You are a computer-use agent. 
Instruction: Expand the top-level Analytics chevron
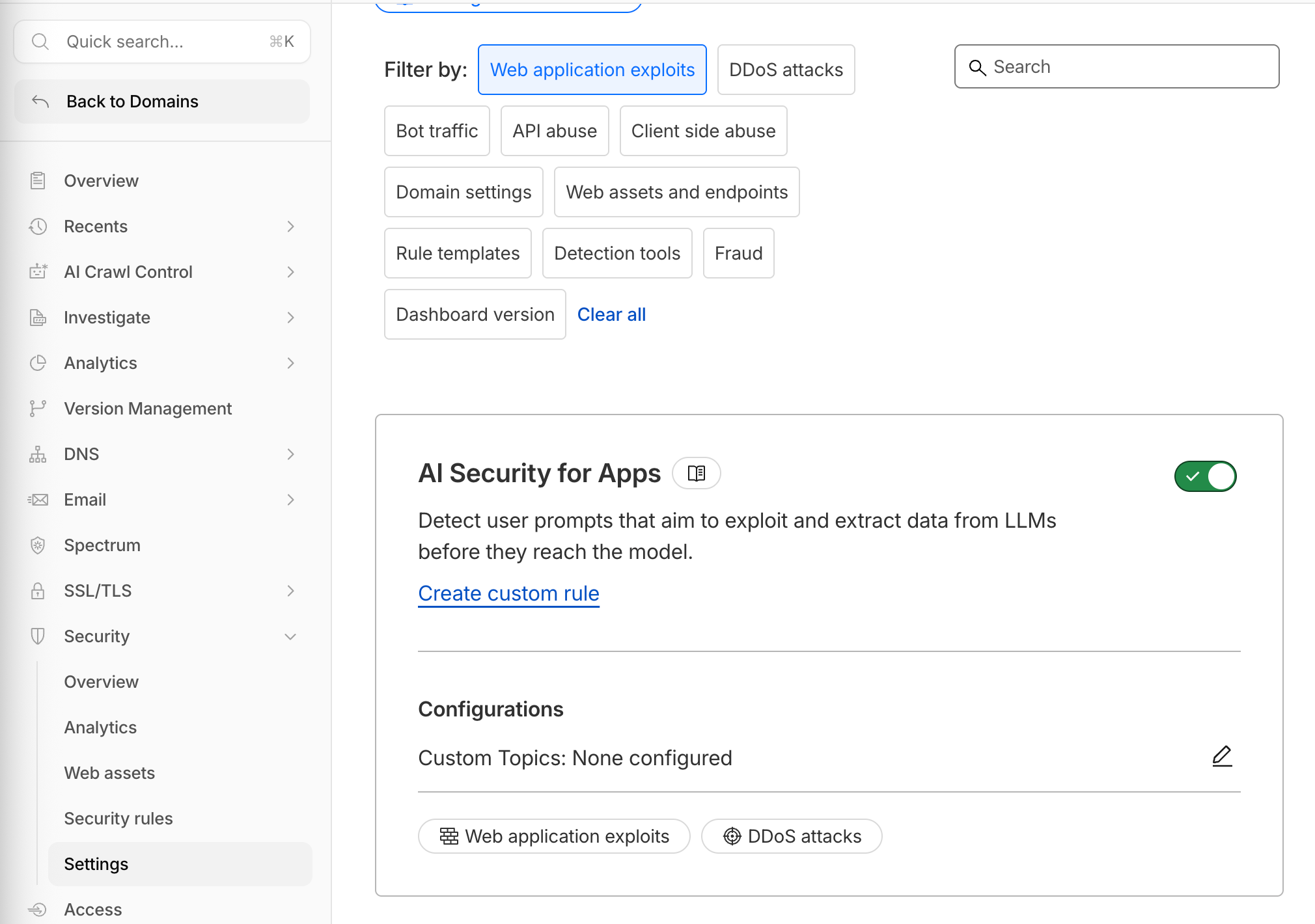pos(291,363)
